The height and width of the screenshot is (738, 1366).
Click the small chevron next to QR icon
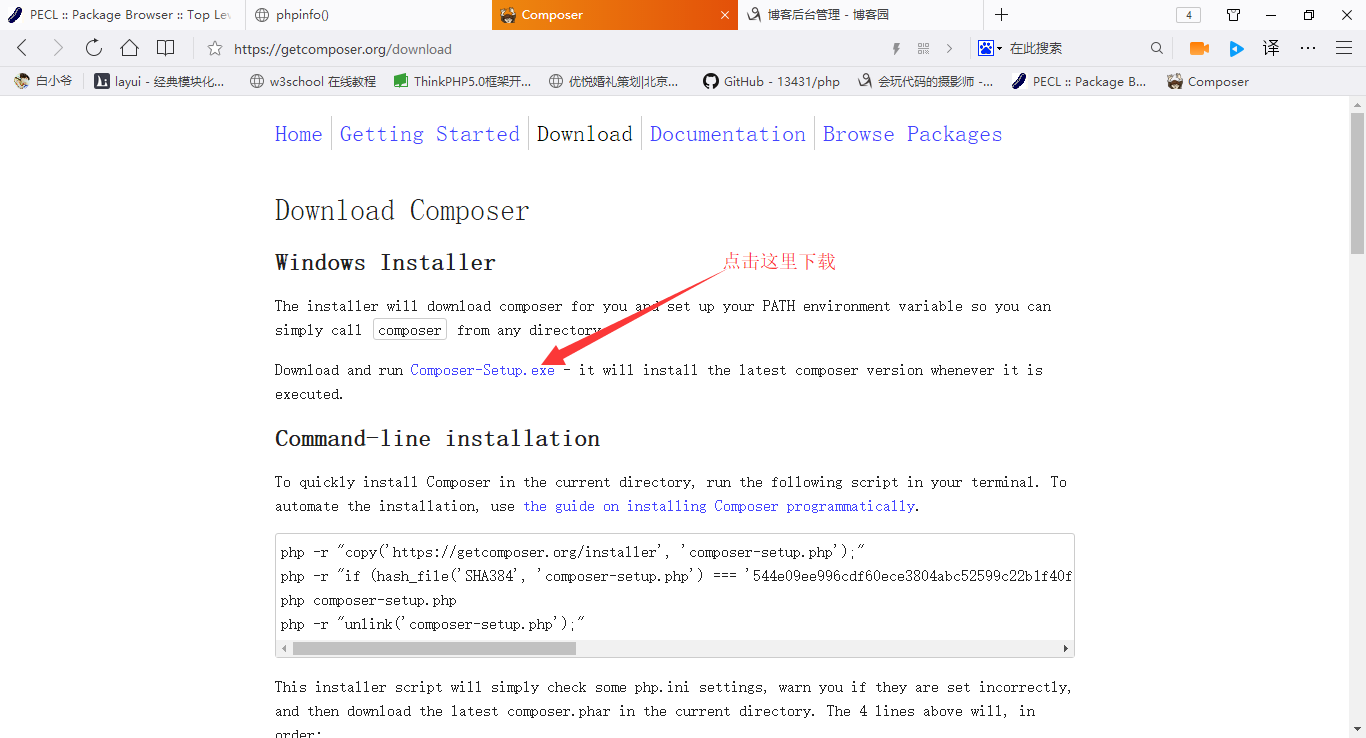[x=949, y=48]
